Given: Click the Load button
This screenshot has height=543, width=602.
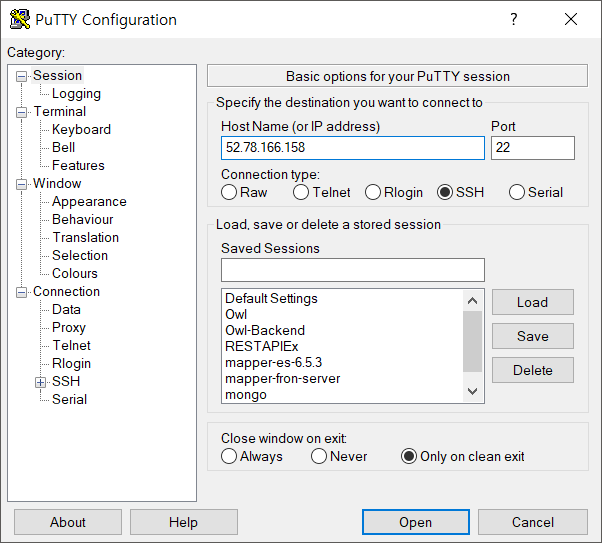Looking at the screenshot, I should (x=533, y=303).
